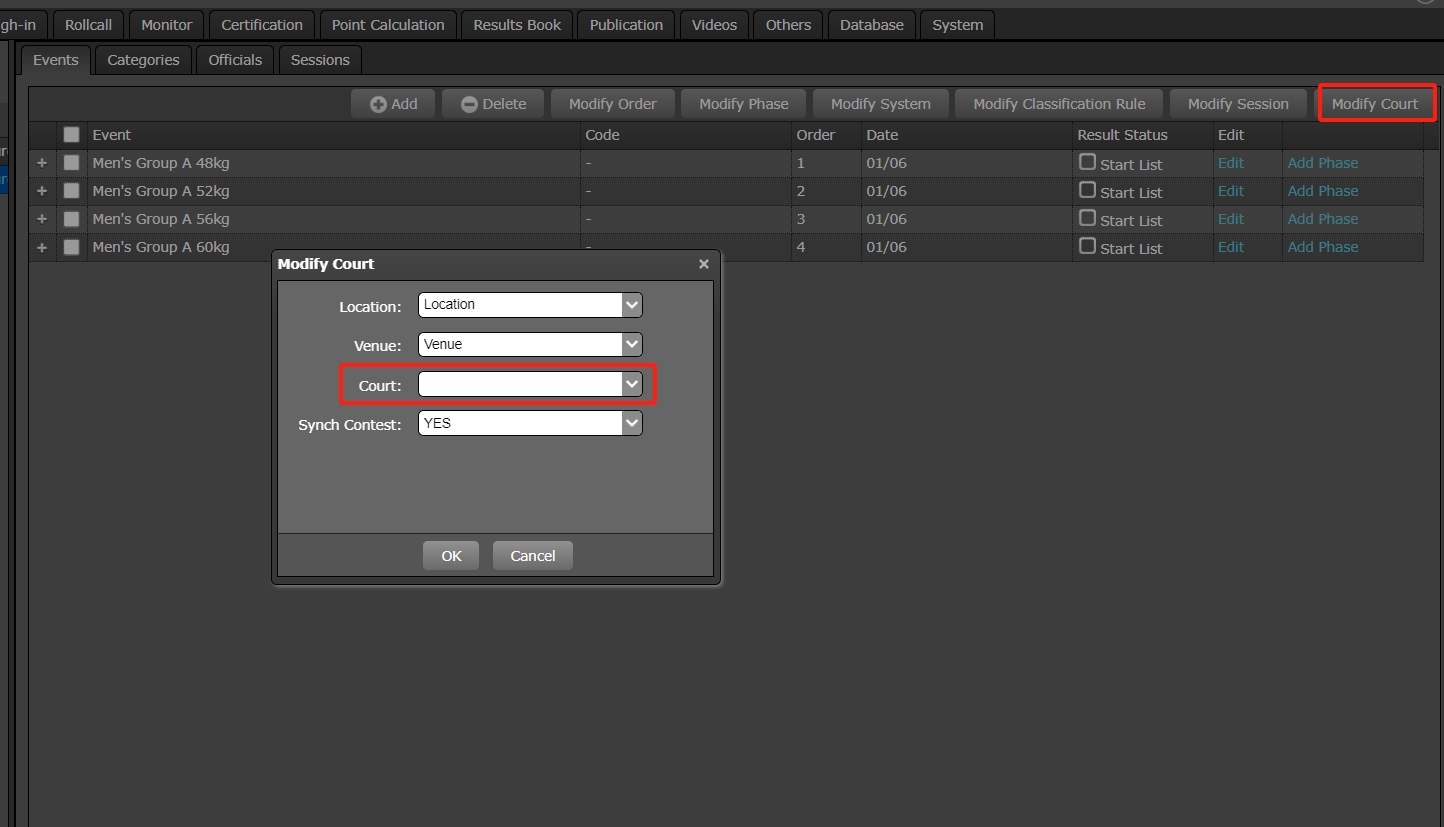This screenshot has width=1444, height=827.
Task: Switch to the Categories tab
Action: [143, 60]
